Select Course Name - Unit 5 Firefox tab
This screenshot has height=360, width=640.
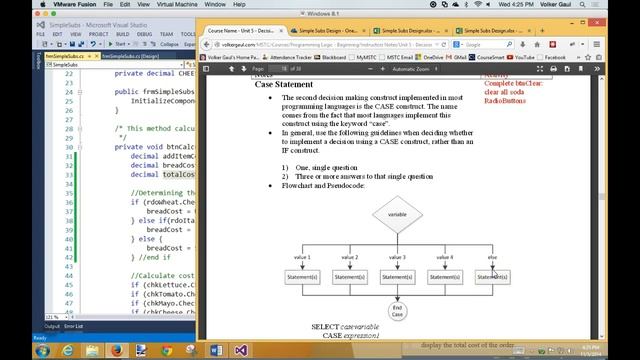click(x=244, y=31)
